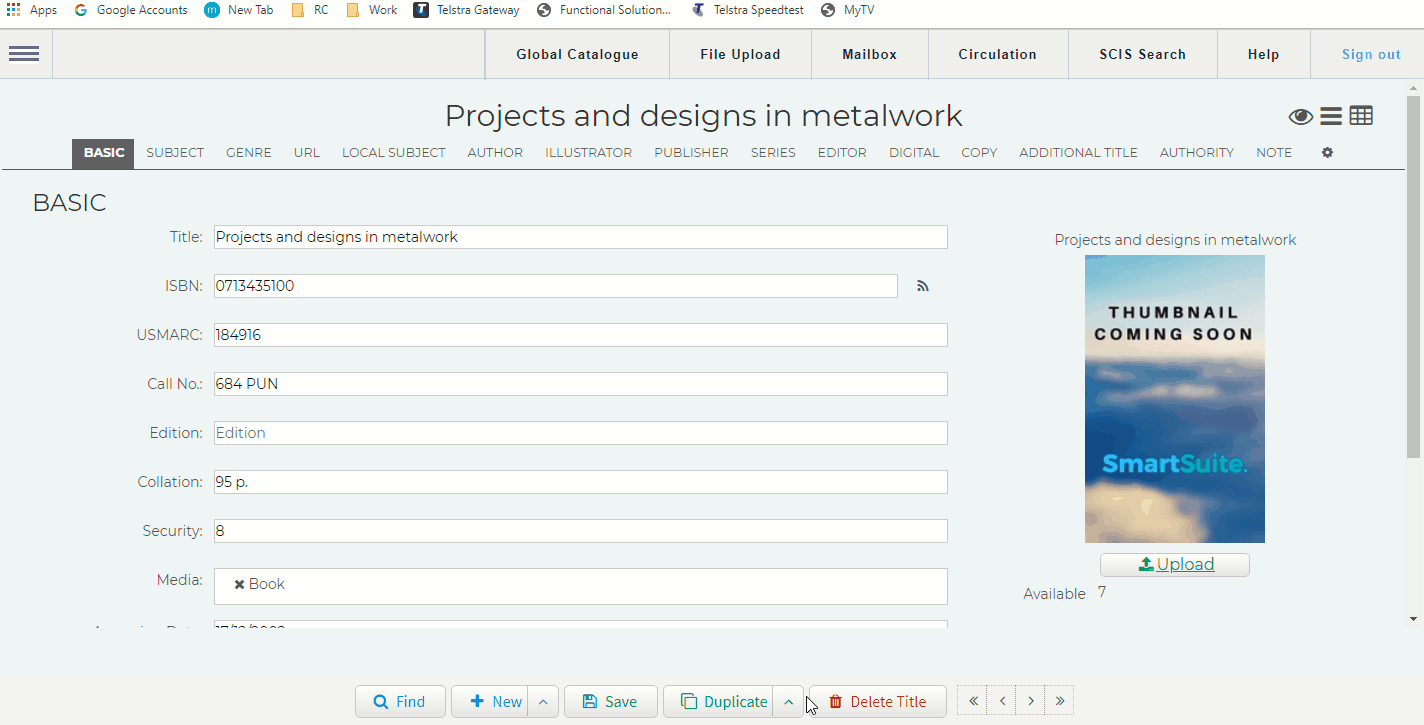Open the Work bookmark folder
Screen dimensions: 1424x725
click(x=372, y=10)
